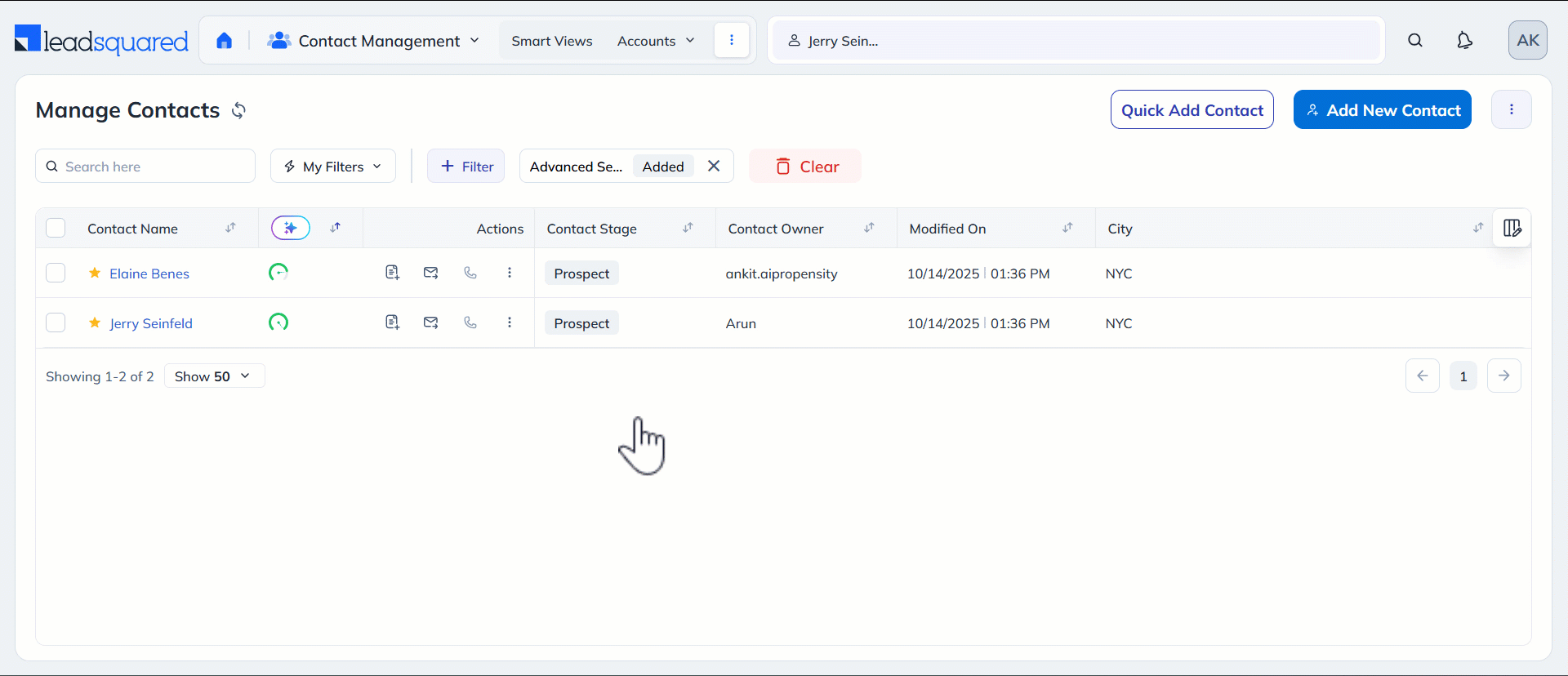Image resolution: width=1568 pixels, height=676 pixels.
Task: Refresh the Manage Contacts list
Action: [238, 110]
